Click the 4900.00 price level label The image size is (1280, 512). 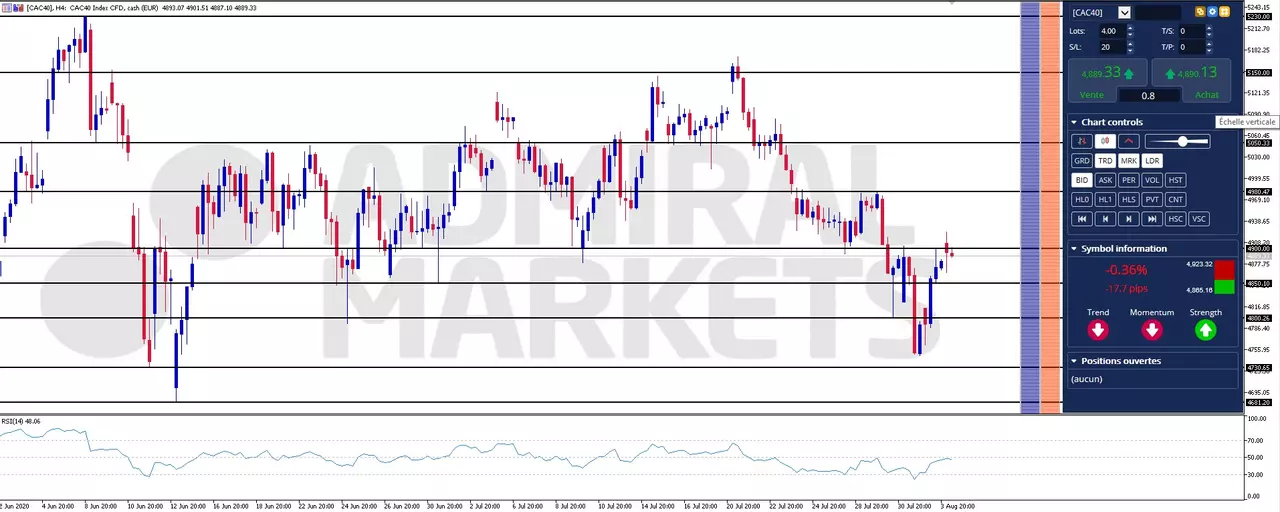1258,248
